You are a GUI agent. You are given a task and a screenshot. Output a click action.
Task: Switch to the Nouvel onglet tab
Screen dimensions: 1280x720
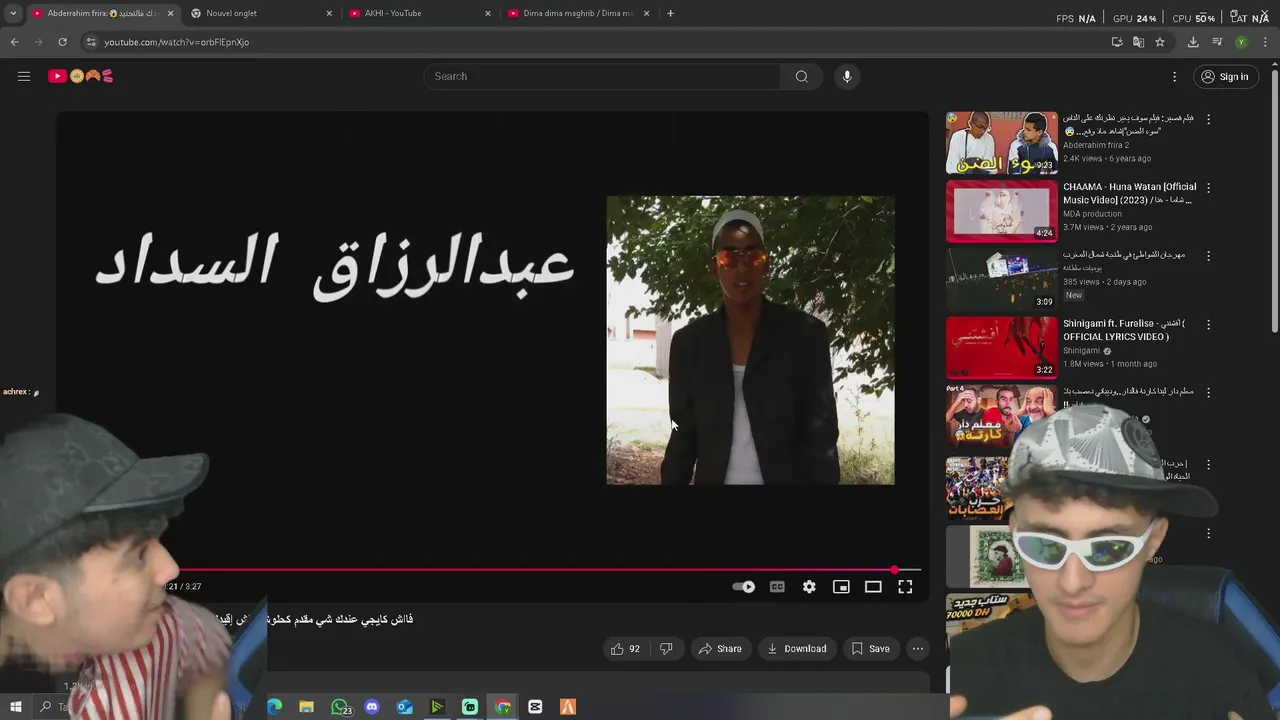(262, 13)
